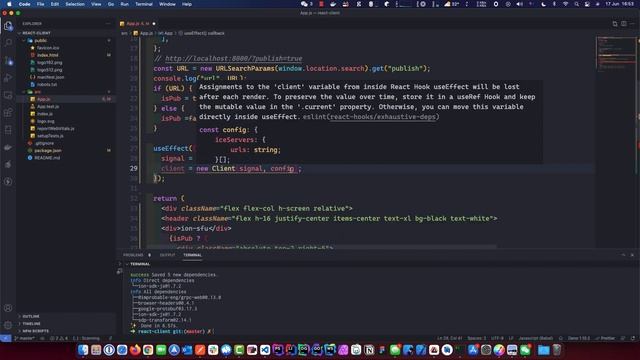Viewport: 640px width, 360px height.
Task: Open Finder from the dock
Action: (83, 350)
